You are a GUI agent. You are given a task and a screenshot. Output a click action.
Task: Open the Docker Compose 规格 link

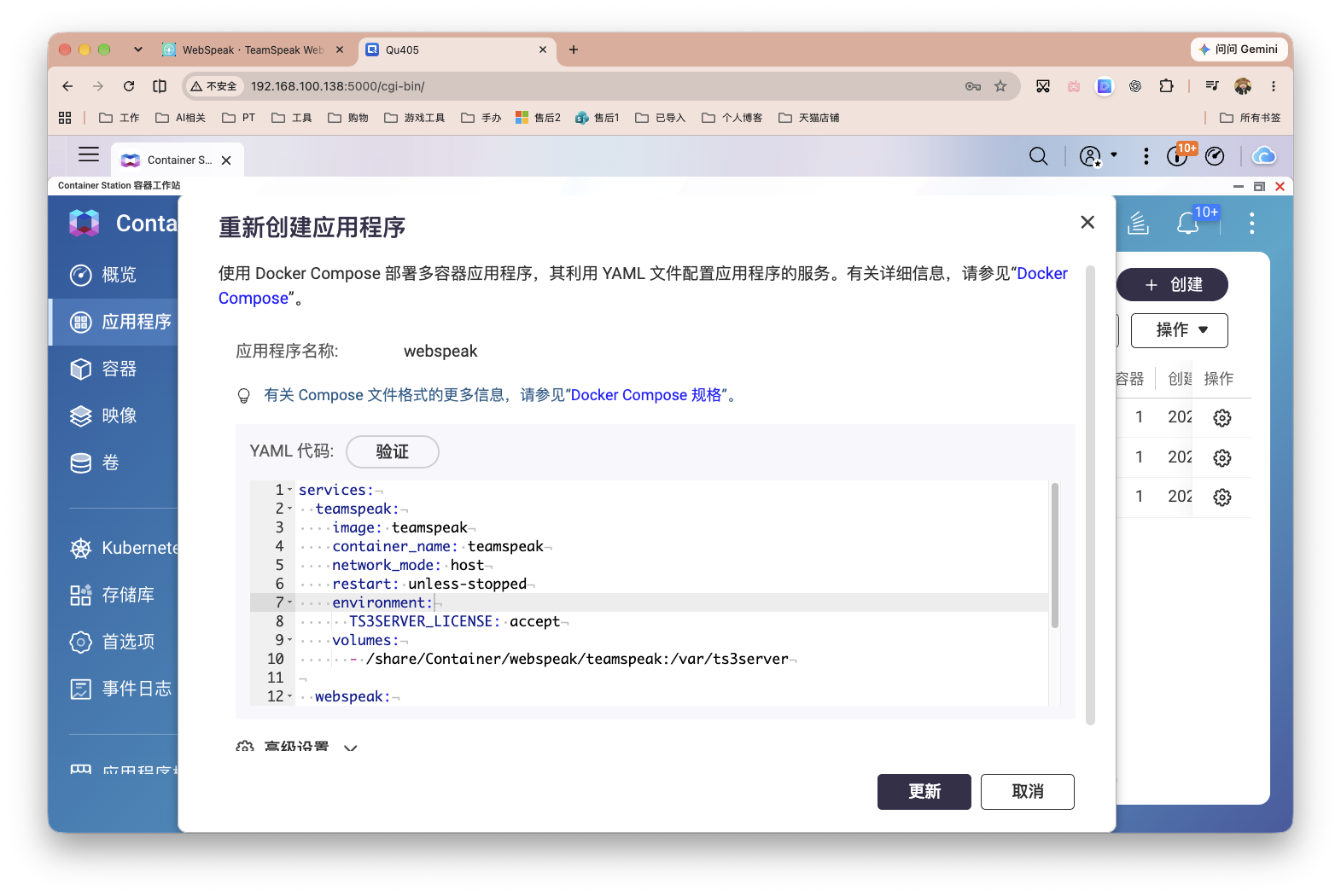[646, 395]
